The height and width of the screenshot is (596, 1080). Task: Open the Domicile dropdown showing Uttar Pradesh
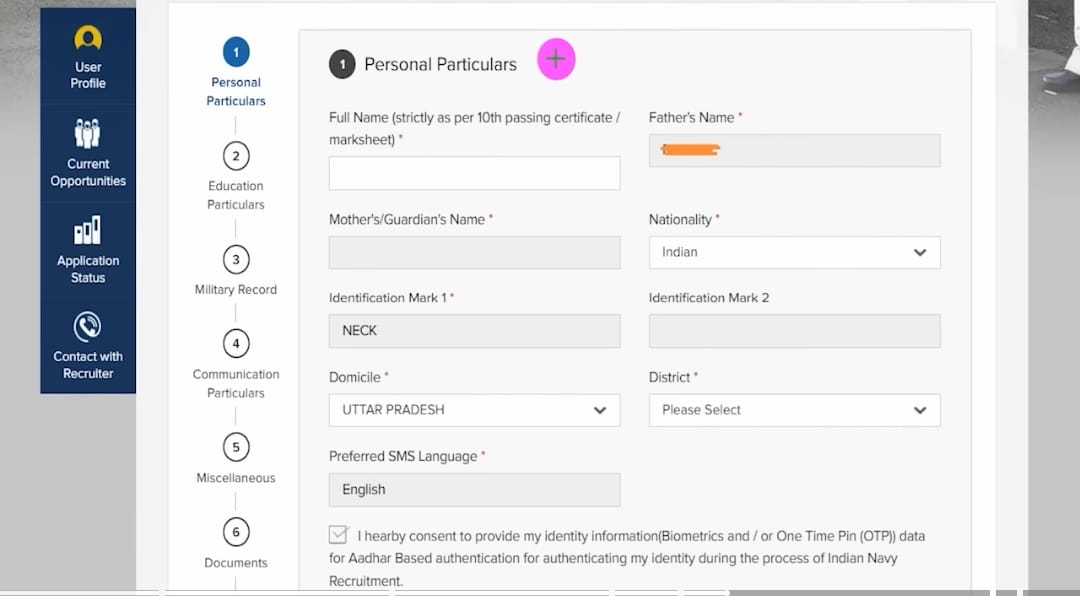pos(474,410)
